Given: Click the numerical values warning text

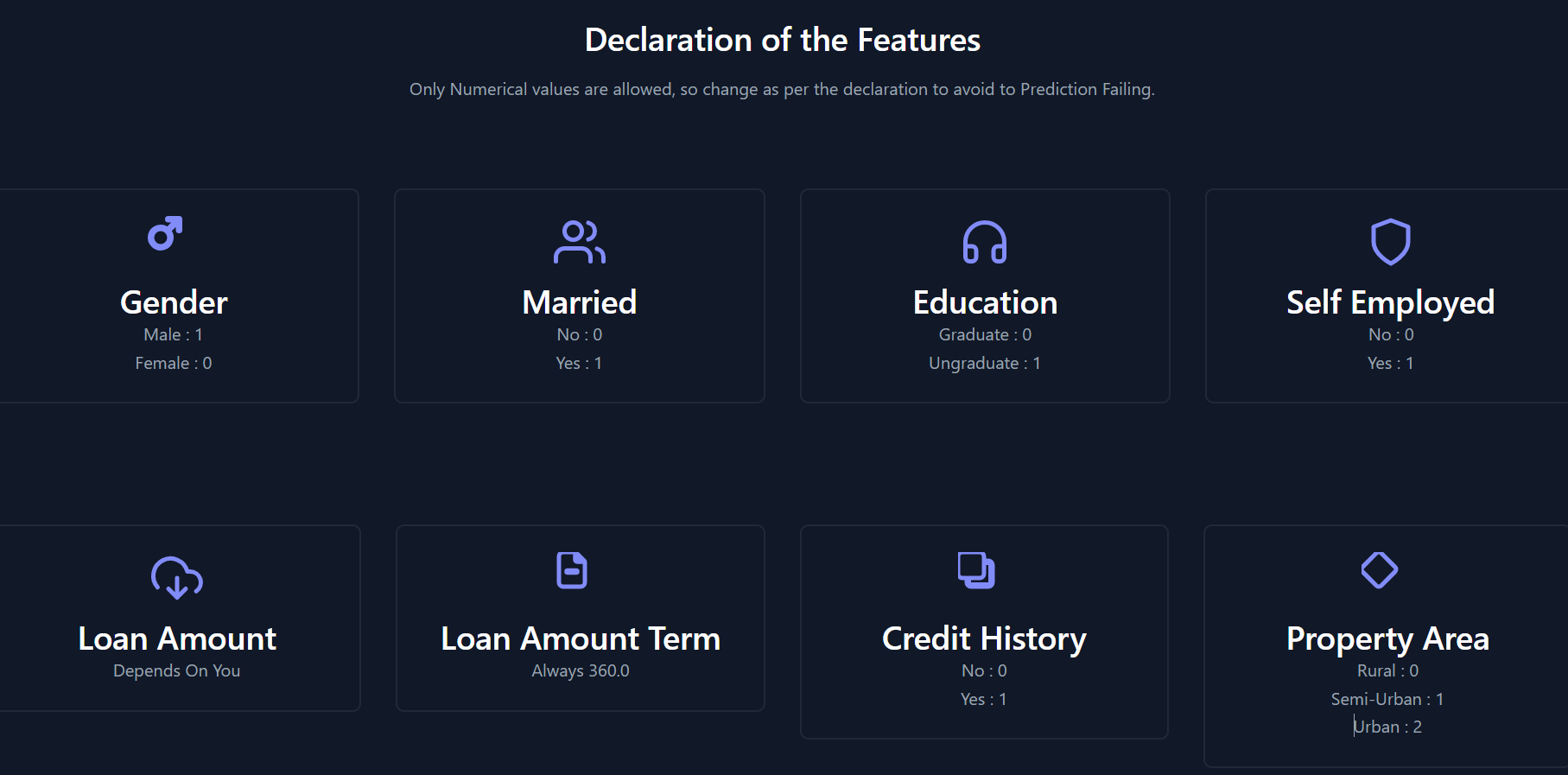Looking at the screenshot, I should tap(782, 89).
